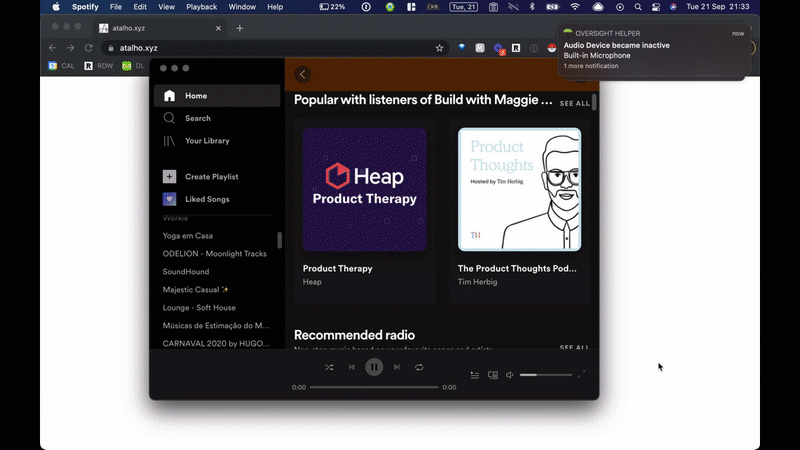
Task: Open the Apple menu
Action: 56,7
